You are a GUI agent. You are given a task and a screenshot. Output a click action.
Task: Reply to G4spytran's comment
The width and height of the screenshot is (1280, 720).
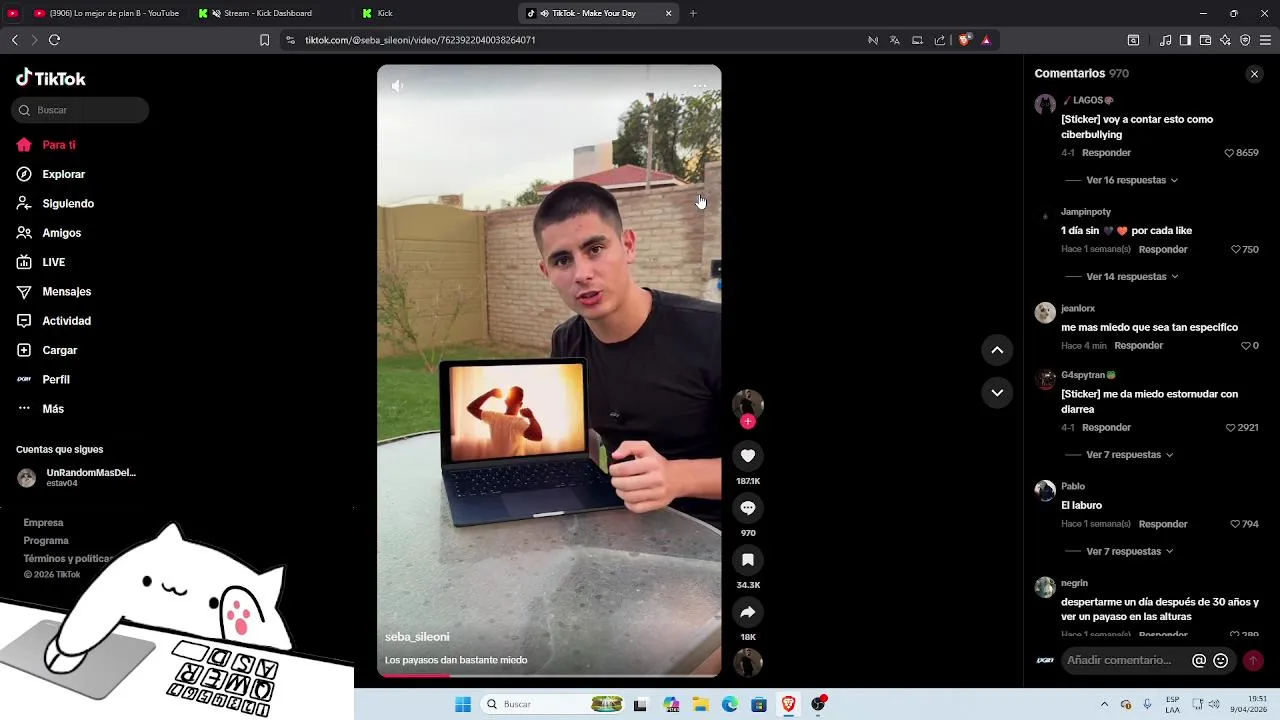(x=1106, y=428)
